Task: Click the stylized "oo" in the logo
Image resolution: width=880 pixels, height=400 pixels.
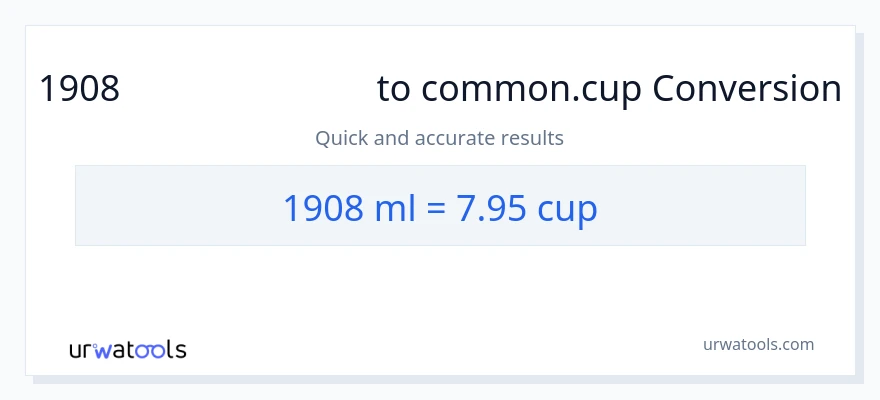Action: 149,350
